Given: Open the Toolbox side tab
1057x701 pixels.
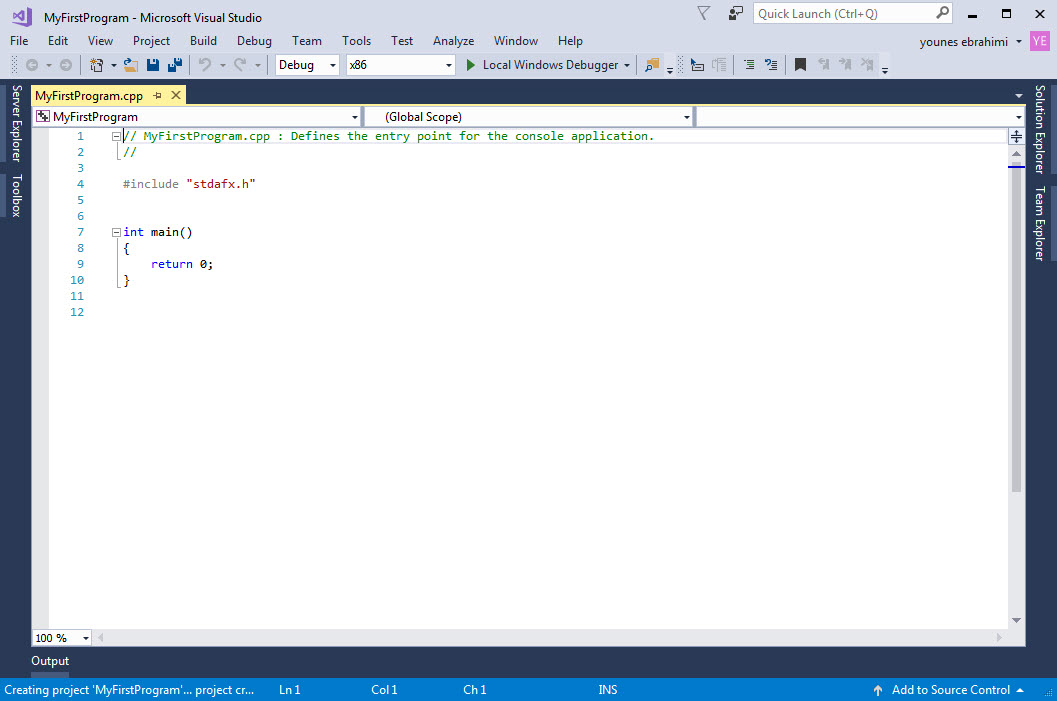Looking at the screenshot, I should pos(16,195).
